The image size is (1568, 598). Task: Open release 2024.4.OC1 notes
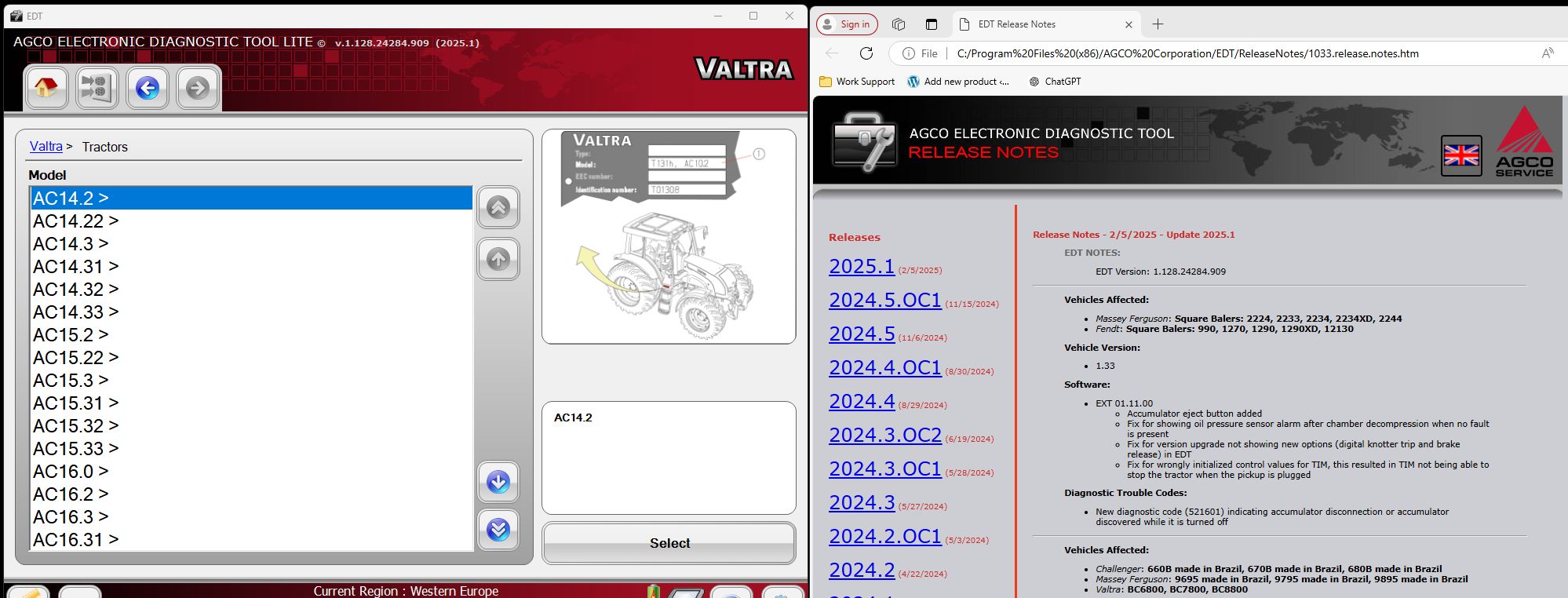pyautogui.click(x=885, y=367)
